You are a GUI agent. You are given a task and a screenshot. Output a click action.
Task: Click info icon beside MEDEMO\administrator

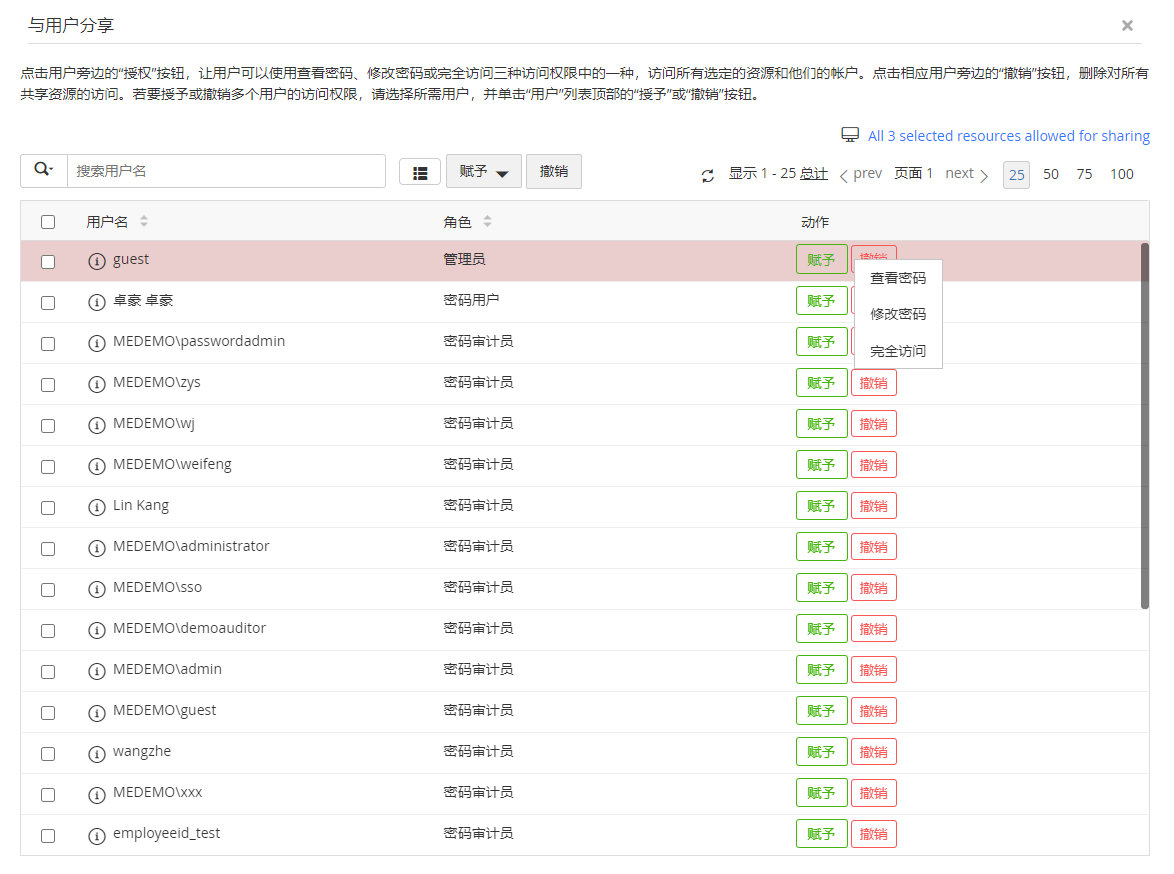click(97, 548)
